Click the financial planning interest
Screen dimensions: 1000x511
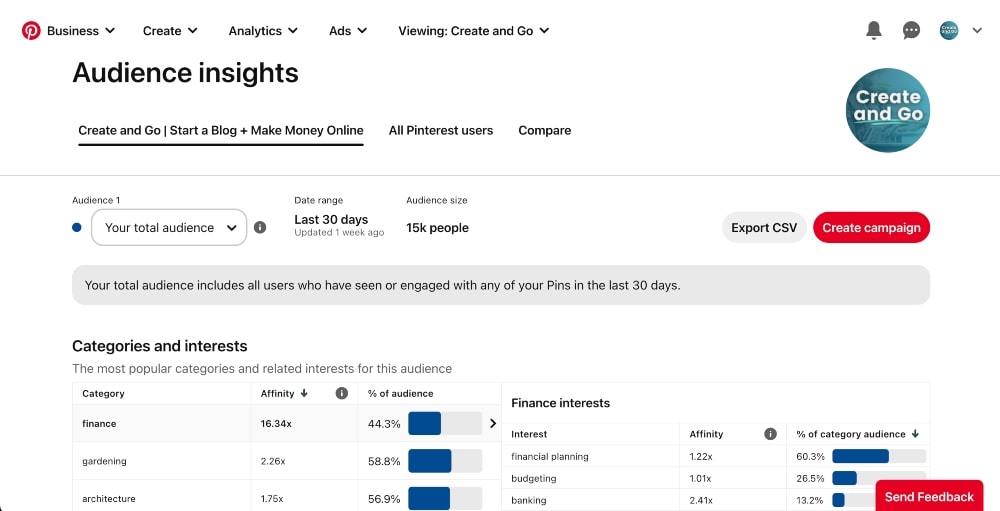[550, 456]
